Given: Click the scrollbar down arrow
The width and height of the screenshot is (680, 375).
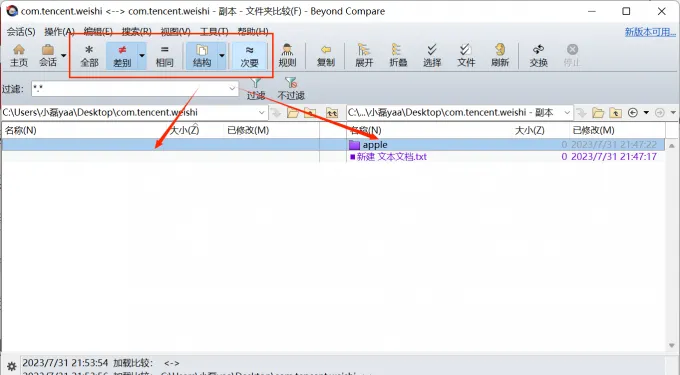Looking at the screenshot, I should (x=671, y=346).
